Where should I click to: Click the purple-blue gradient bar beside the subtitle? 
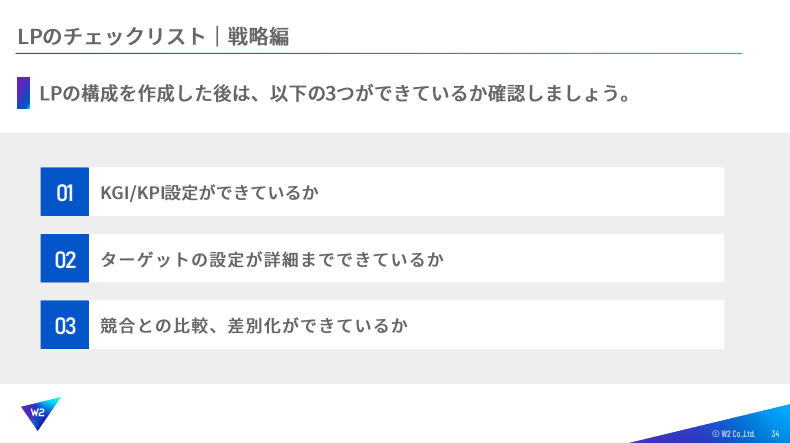(x=23, y=93)
